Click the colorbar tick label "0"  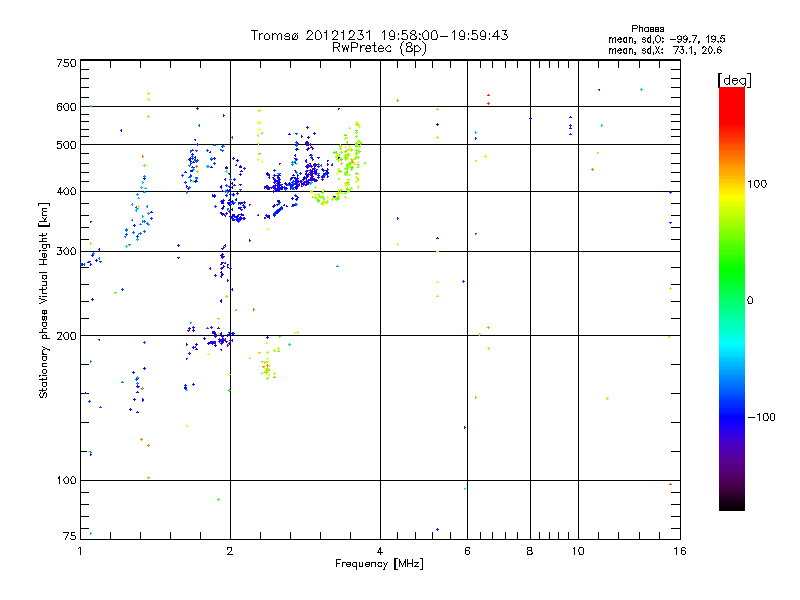point(750,301)
